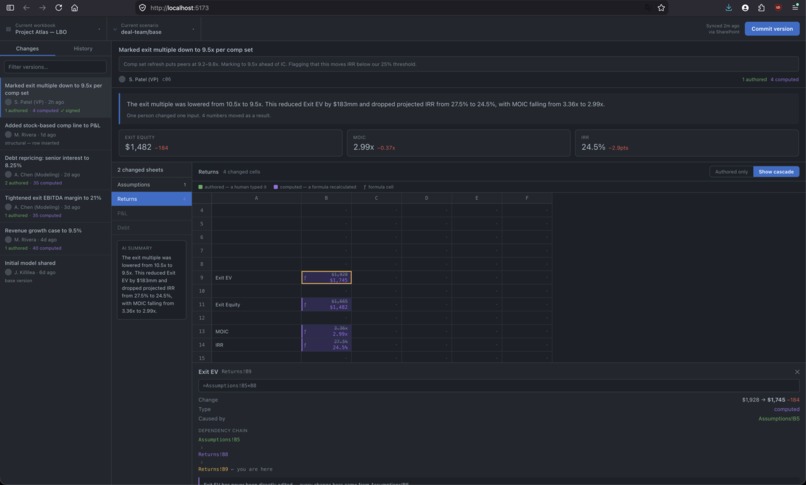The height and width of the screenshot is (485, 806).
Task: Click 'Returns!B8' in the dependency chain
Action: pyautogui.click(x=213, y=454)
